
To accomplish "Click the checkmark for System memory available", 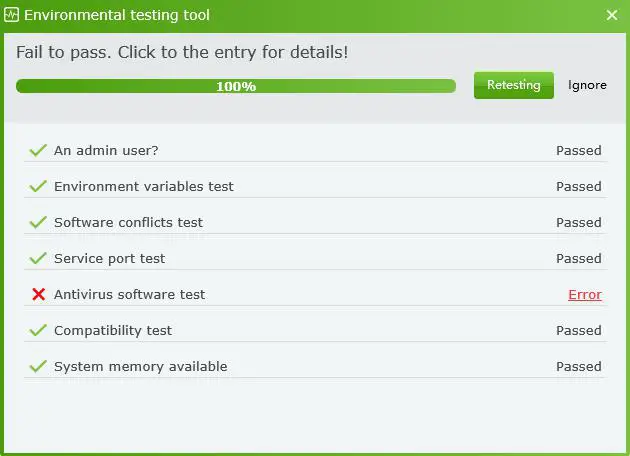I will pos(39,366).
